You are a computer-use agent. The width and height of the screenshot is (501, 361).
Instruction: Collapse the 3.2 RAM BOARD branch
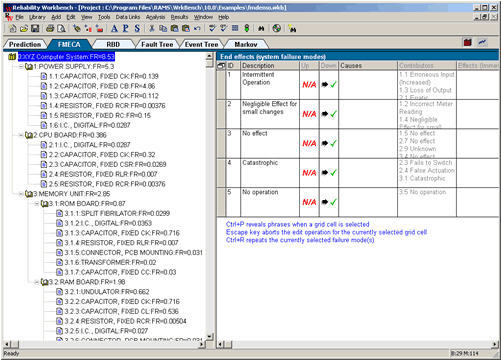coord(36,282)
